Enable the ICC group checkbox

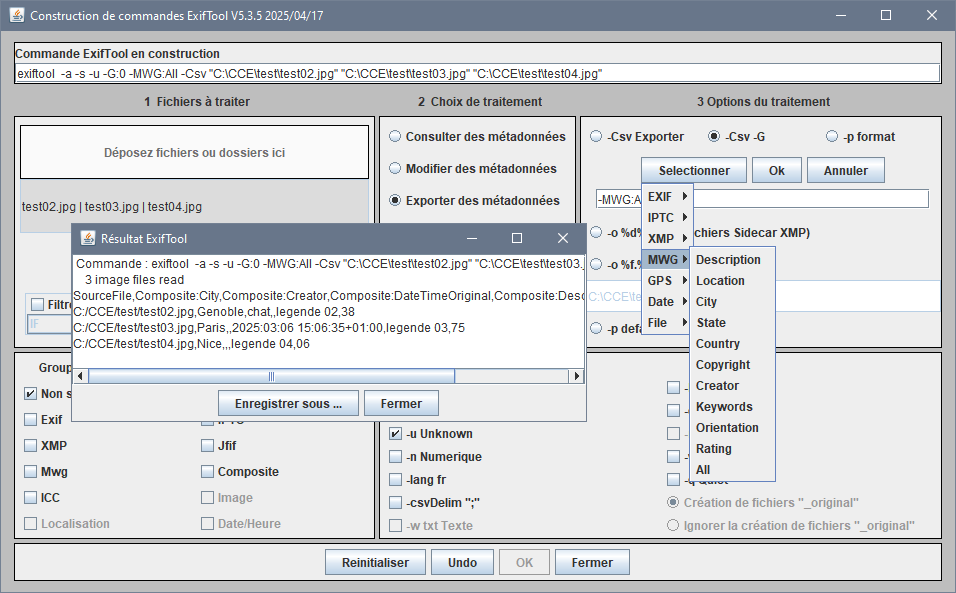[30, 497]
